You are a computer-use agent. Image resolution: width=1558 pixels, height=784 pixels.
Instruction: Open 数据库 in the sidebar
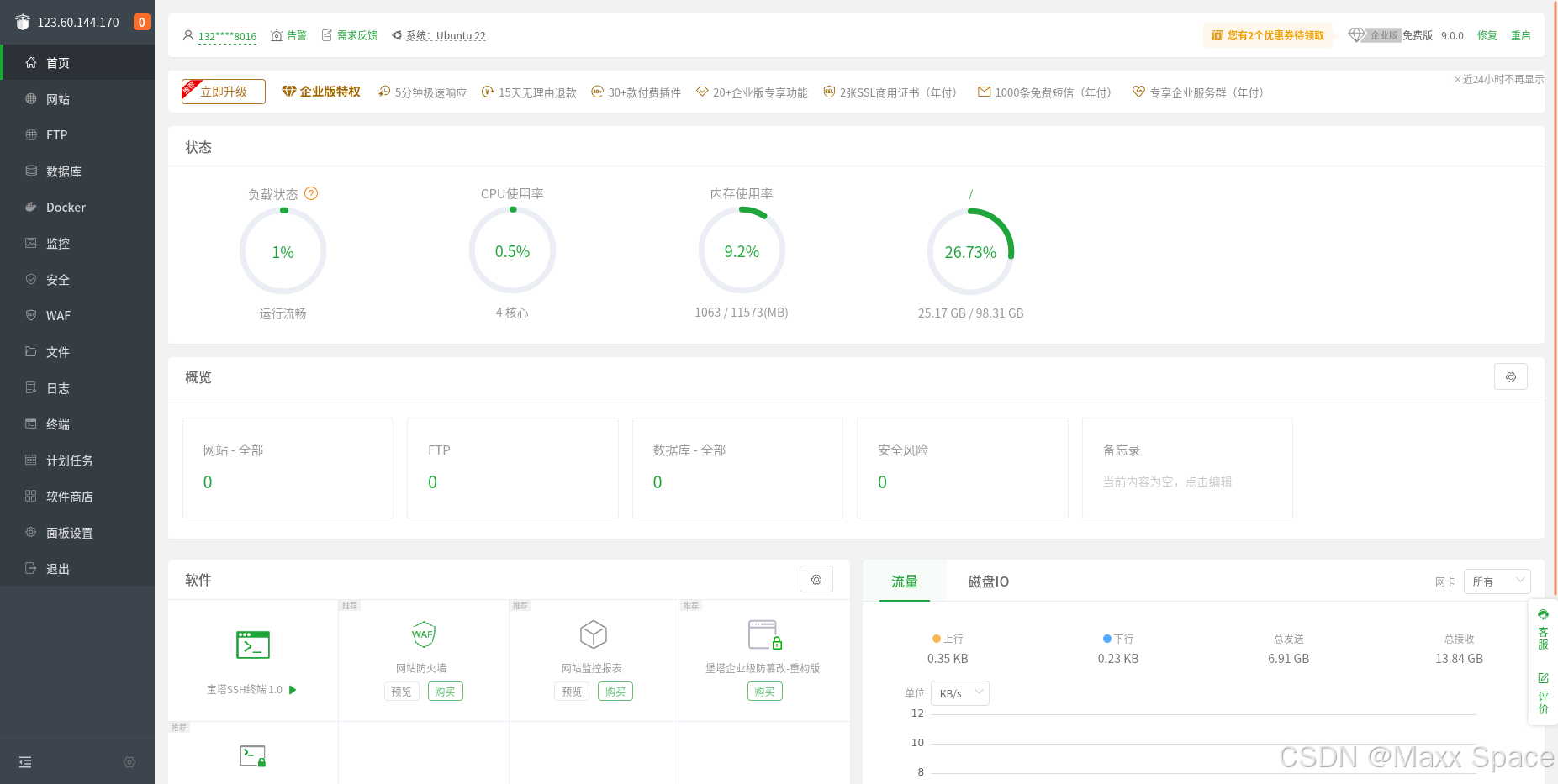point(77,171)
